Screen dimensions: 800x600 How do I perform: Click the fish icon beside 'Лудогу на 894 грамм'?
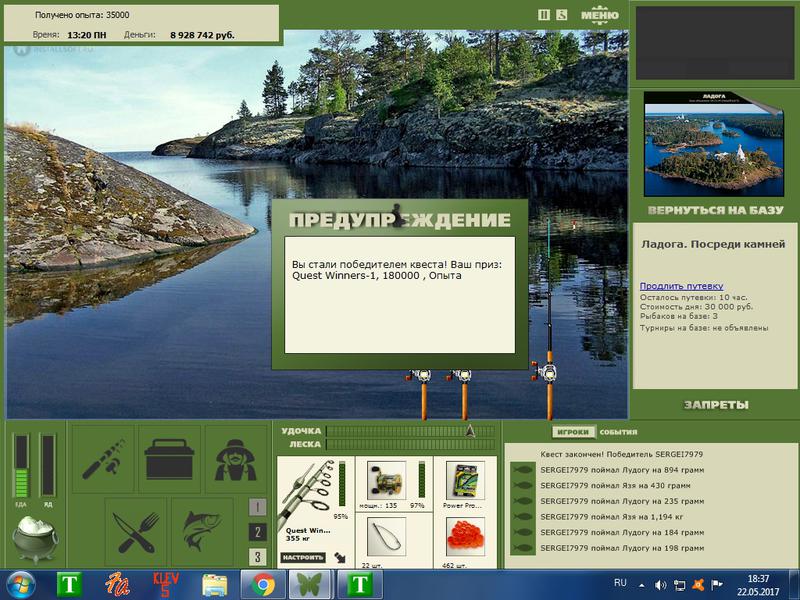[522, 470]
